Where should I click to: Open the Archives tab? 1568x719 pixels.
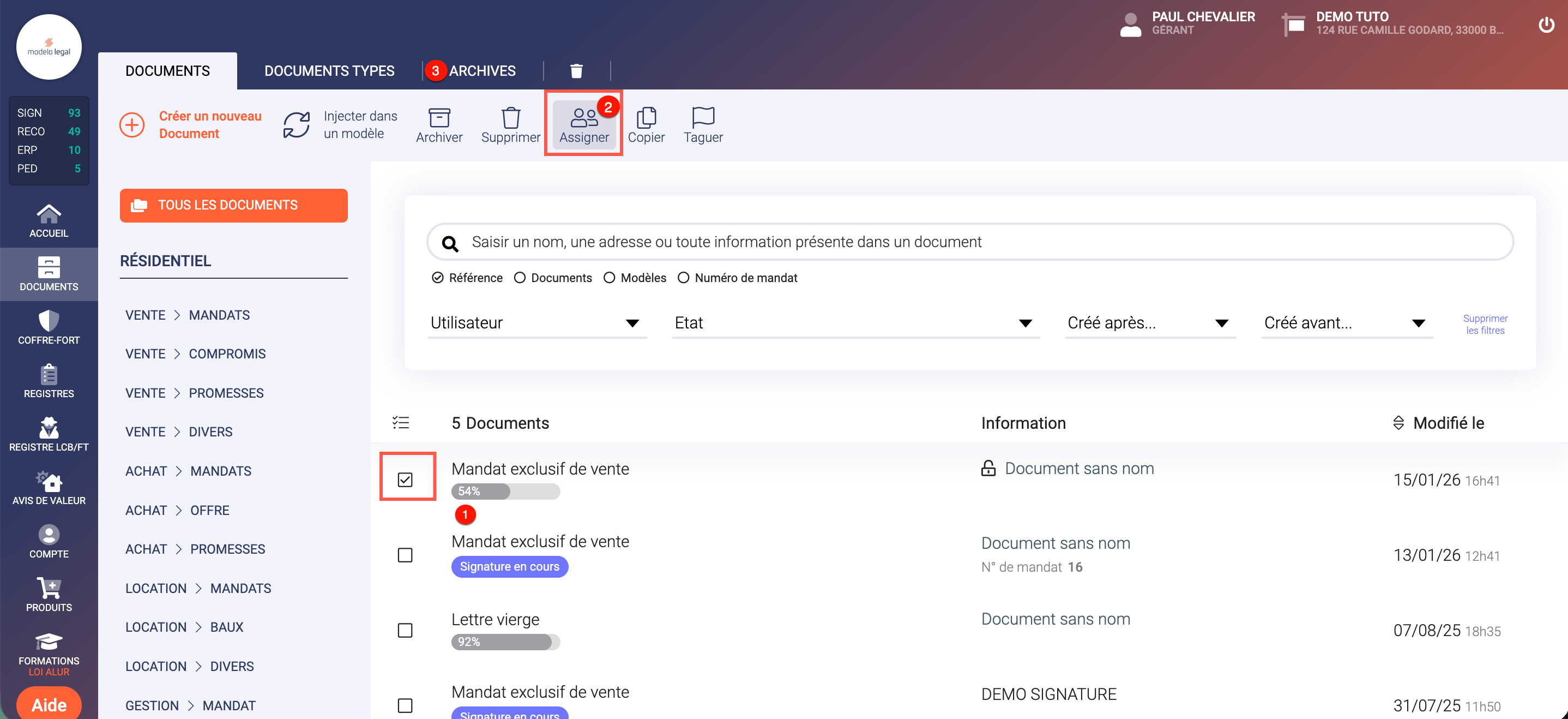(481, 71)
